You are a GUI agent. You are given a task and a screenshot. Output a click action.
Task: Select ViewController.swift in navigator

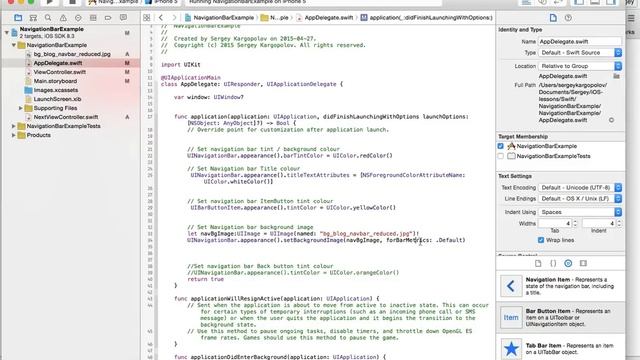[x=60, y=72]
